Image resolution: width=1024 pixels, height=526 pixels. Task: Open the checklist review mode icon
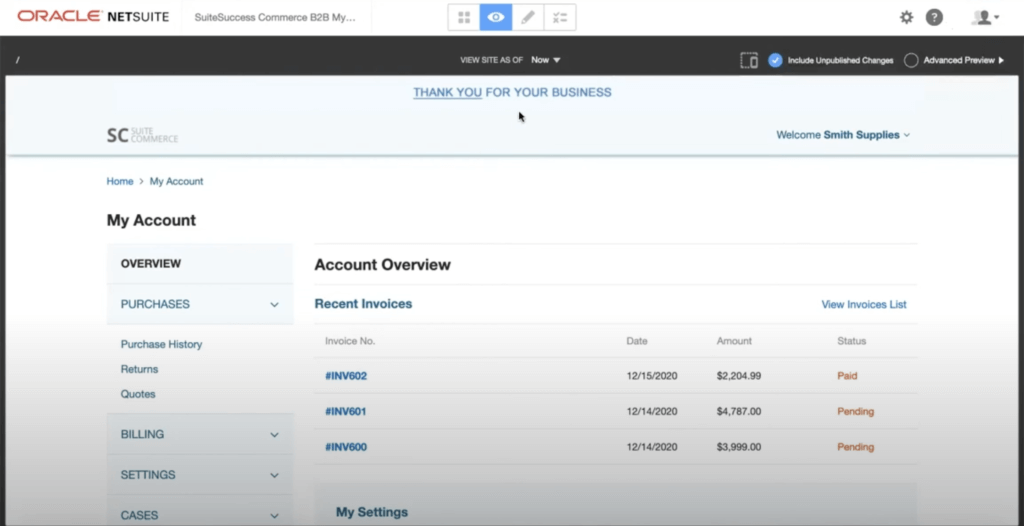tap(560, 17)
